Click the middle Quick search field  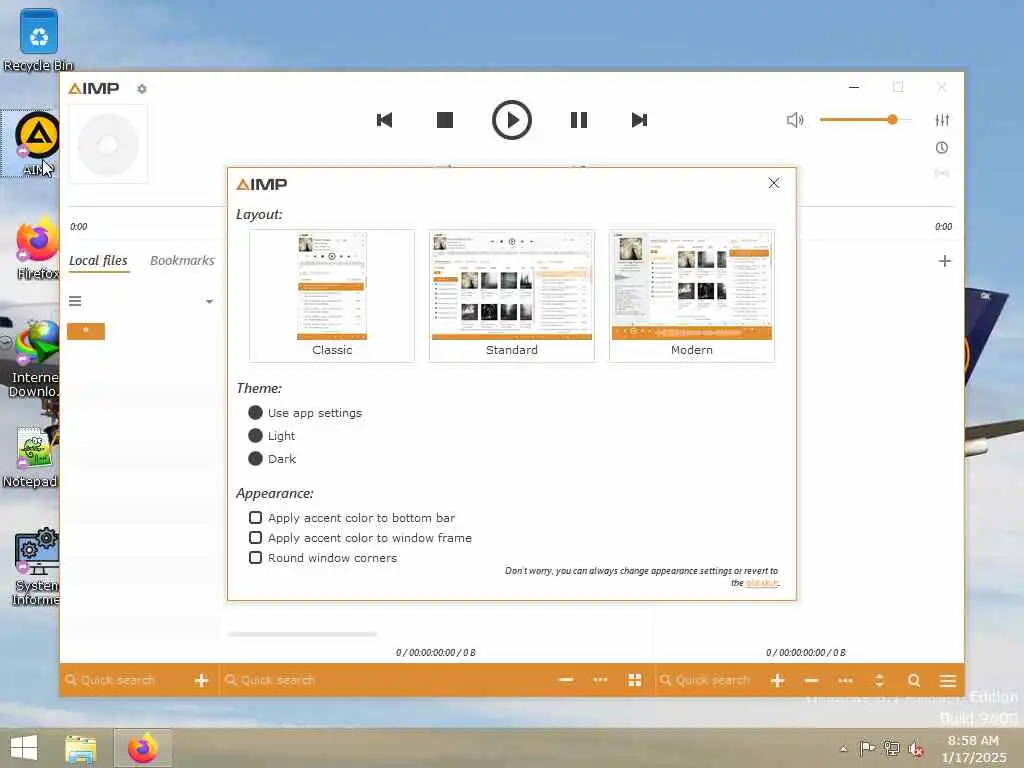(x=385, y=680)
